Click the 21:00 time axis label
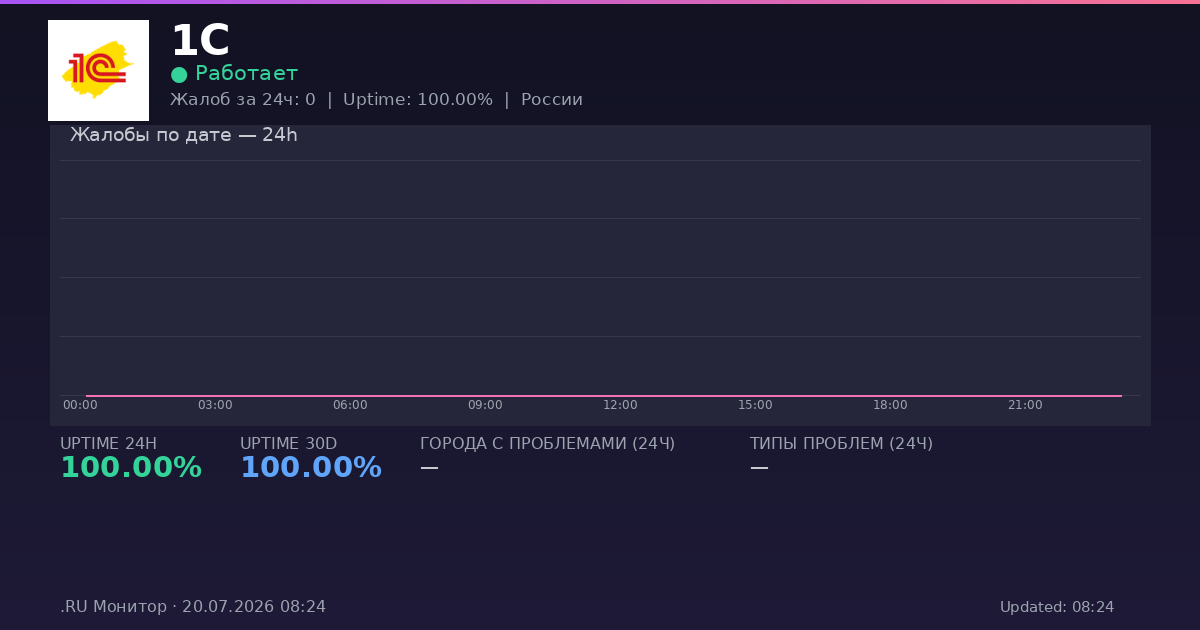 pyautogui.click(x=1025, y=405)
